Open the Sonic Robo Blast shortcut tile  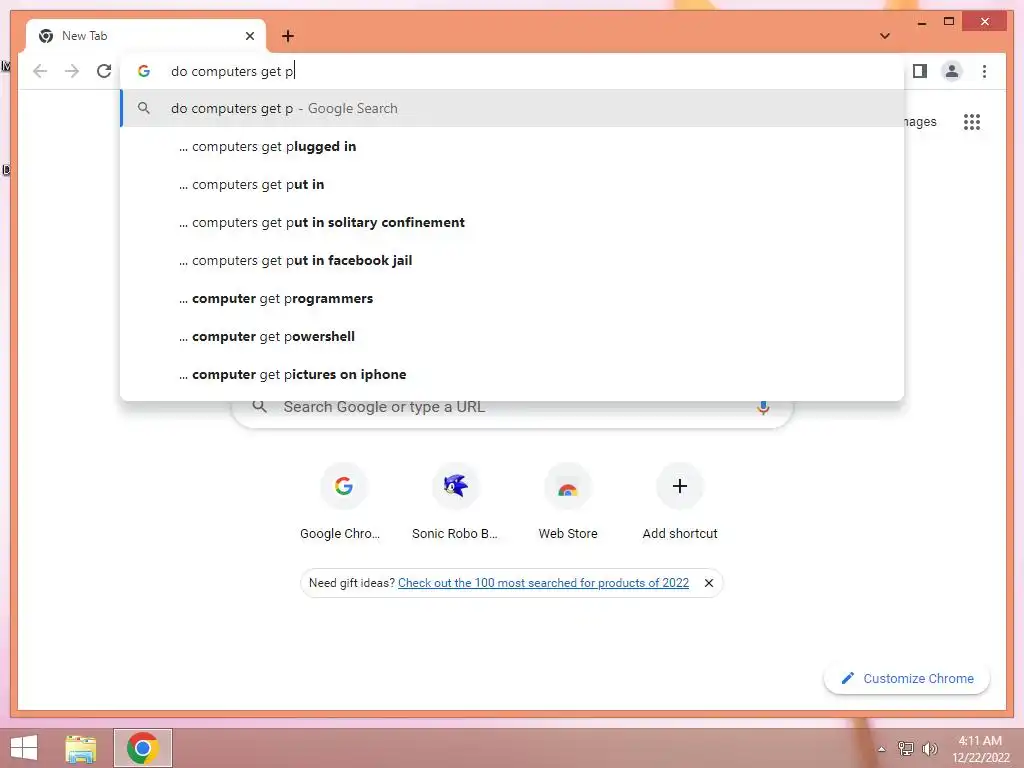[455, 502]
